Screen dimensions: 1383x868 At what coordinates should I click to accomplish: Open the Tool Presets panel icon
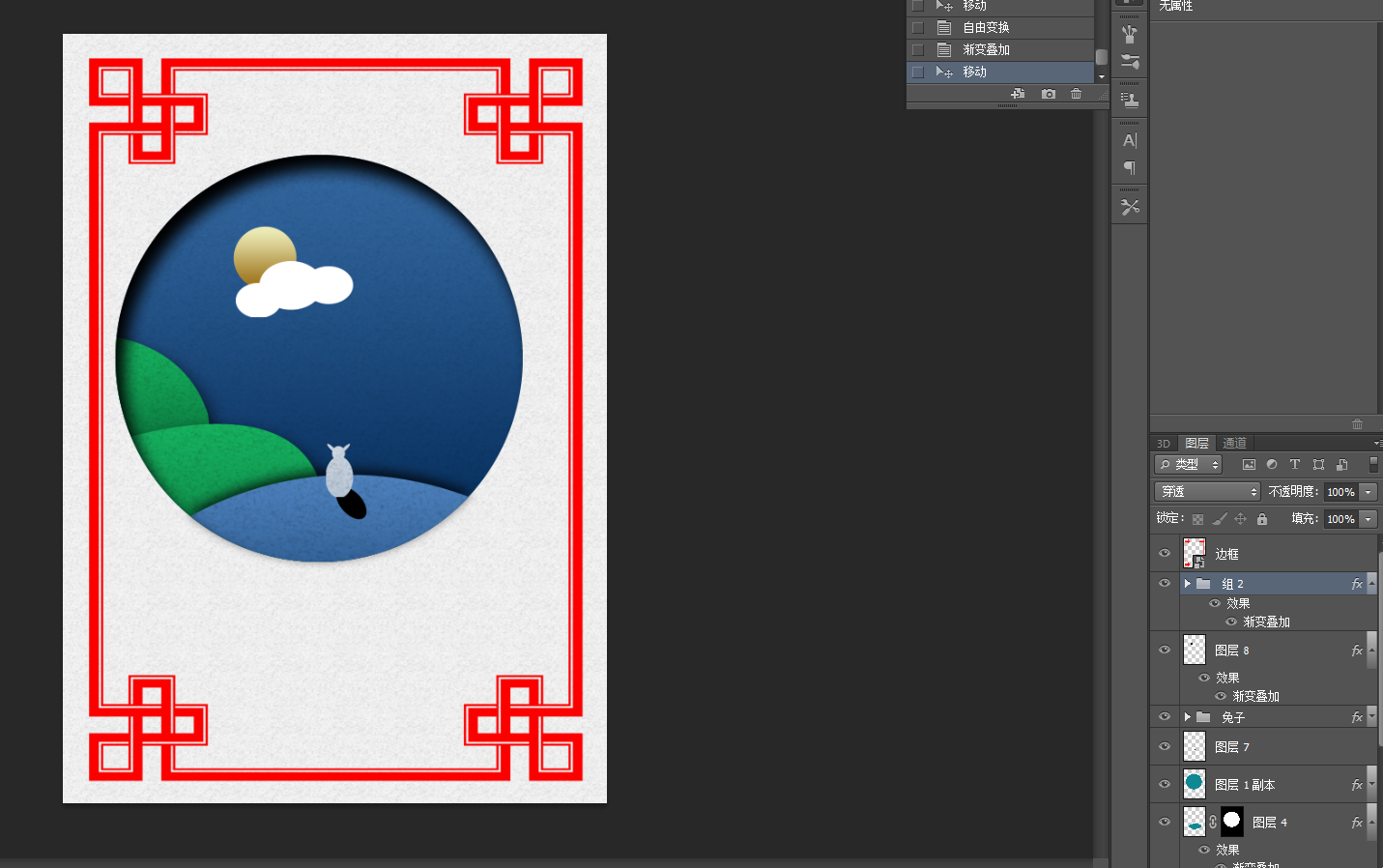click(x=1130, y=207)
